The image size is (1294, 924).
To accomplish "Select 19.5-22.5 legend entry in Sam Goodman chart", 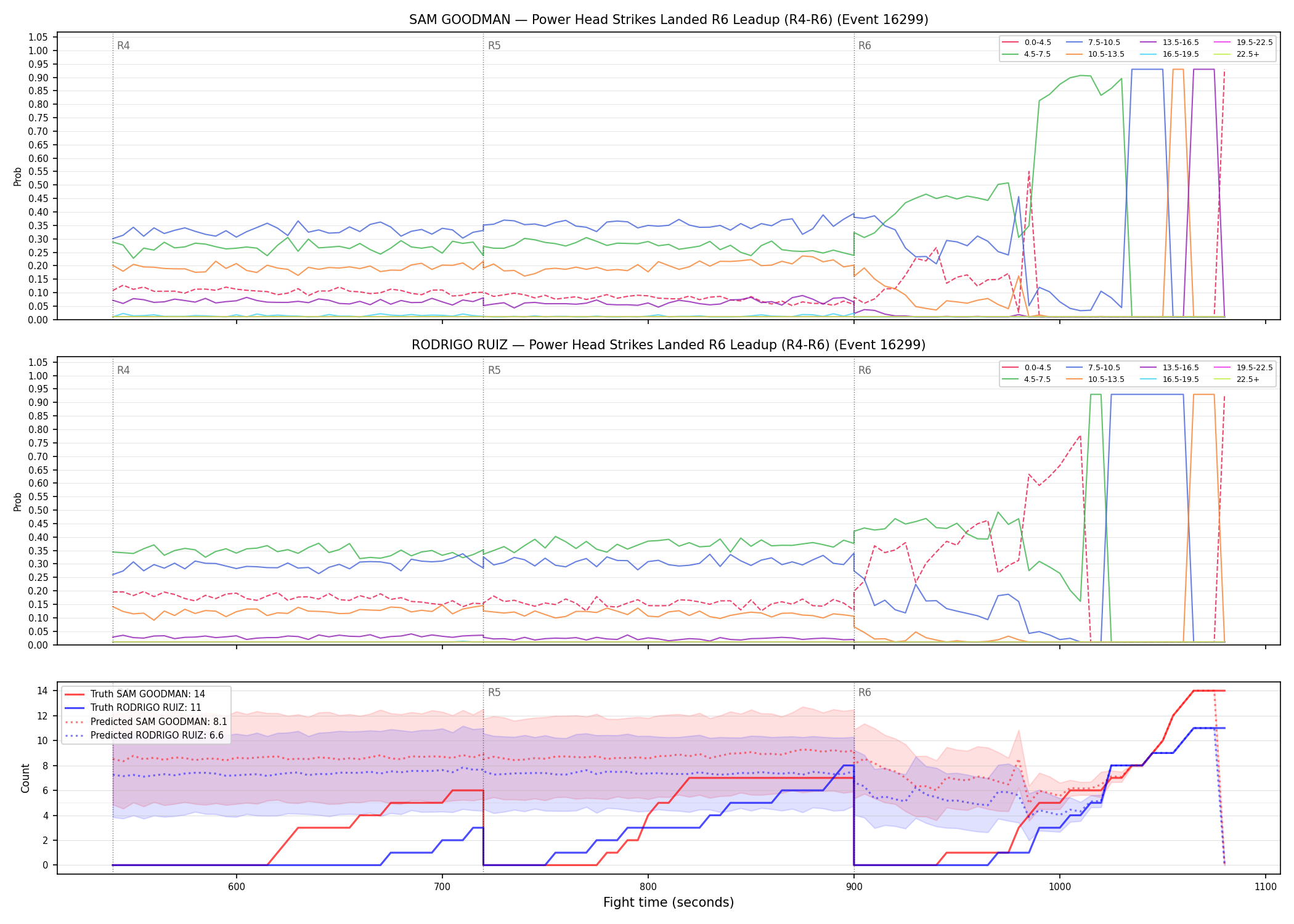I will tap(1243, 43).
